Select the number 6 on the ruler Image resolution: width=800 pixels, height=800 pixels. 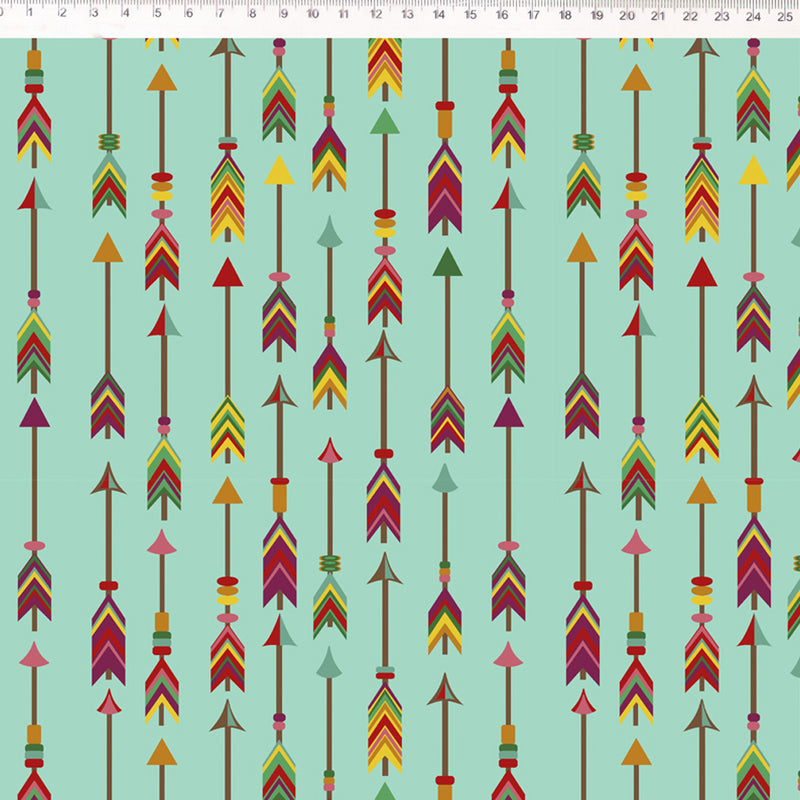click(189, 13)
